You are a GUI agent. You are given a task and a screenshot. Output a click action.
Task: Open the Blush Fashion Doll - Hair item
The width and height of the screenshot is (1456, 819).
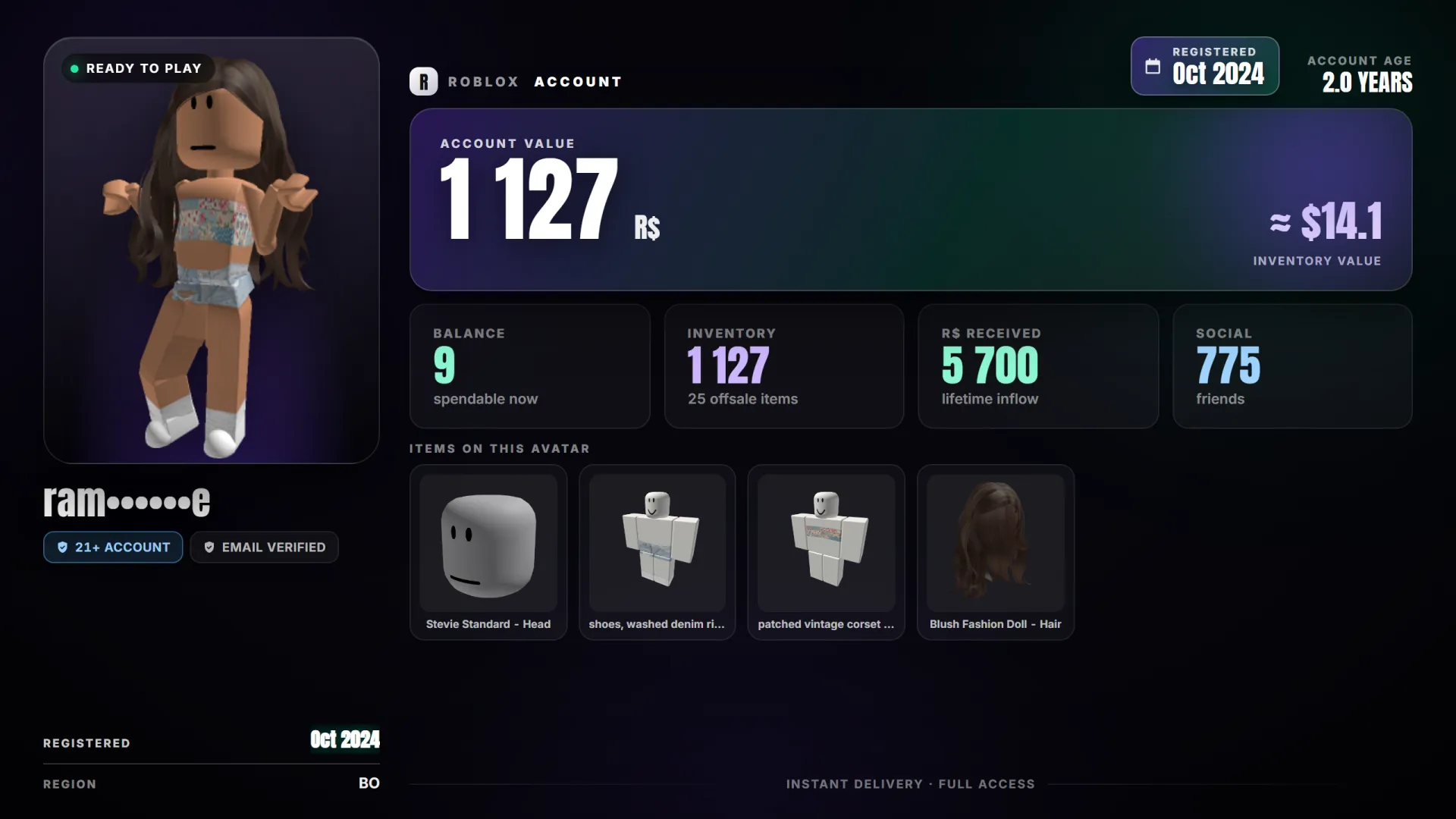click(996, 552)
